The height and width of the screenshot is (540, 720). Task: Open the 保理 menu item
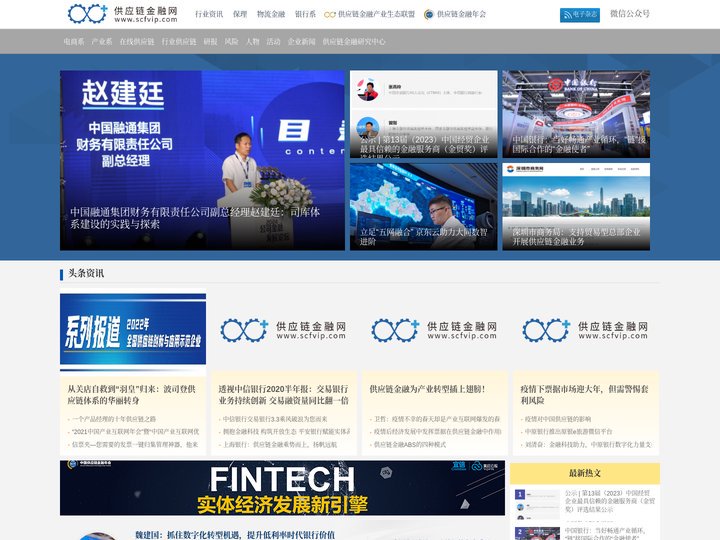pos(240,14)
